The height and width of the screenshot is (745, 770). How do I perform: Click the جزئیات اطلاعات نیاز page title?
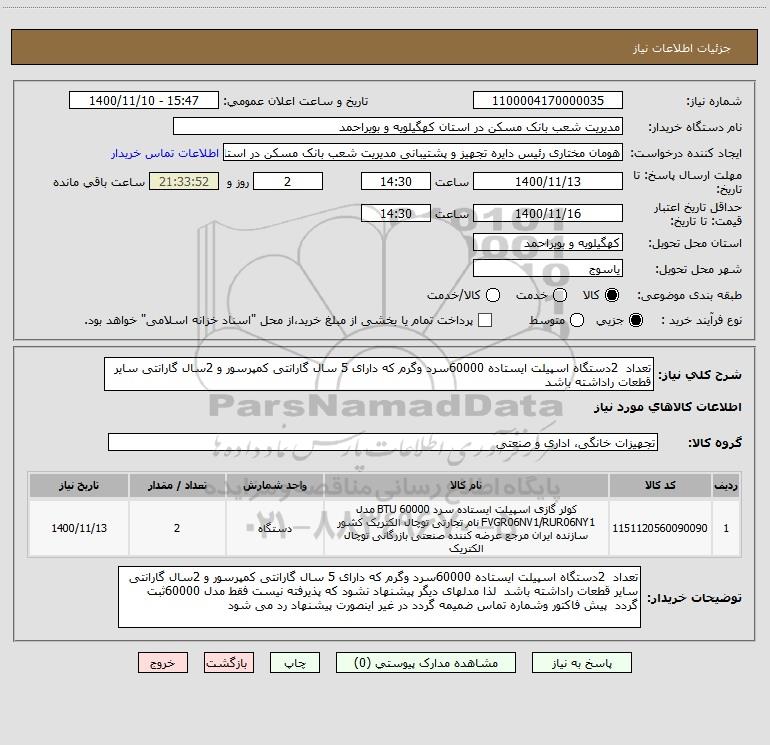click(681, 48)
